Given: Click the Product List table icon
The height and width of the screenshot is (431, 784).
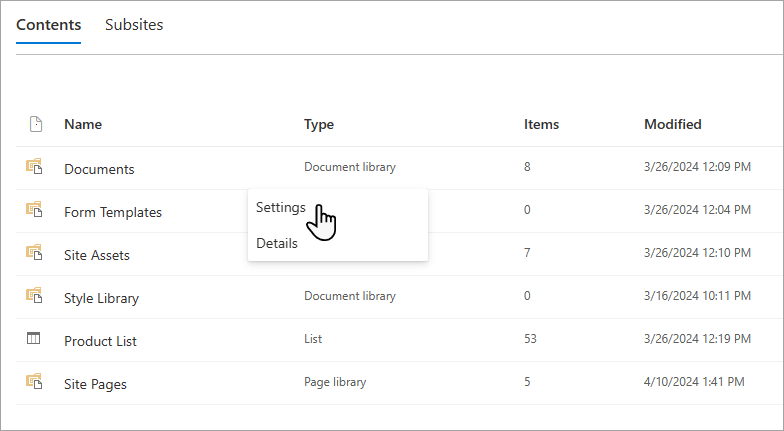Looking at the screenshot, I should (34, 338).
